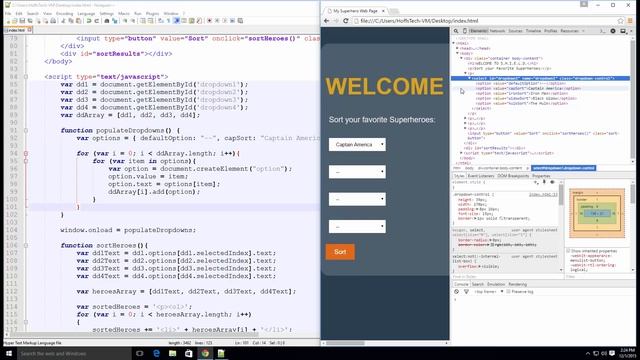Click the Redo arrow in Notepad++ toolbar

pos(97,21)
